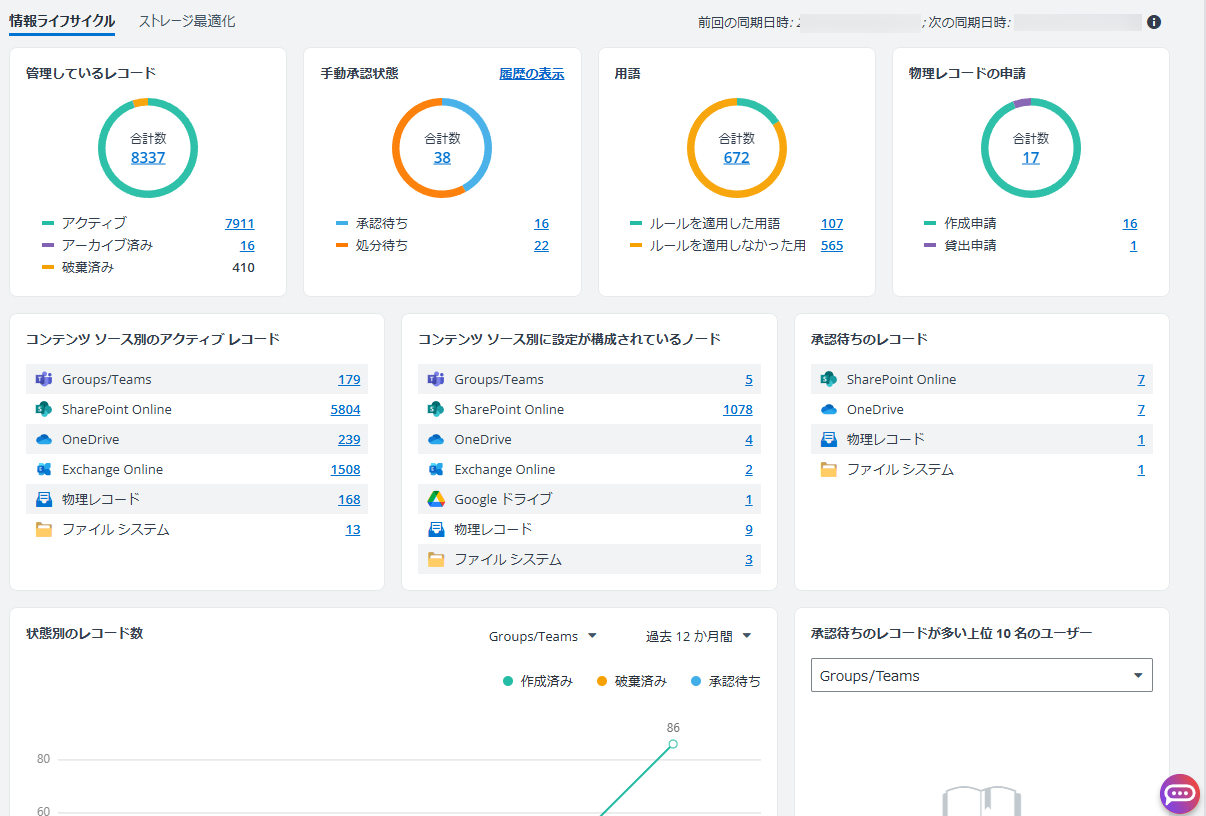Screen dimensions: 1206x816
Task: Click the アーカイブ済み legend label
Action: pos(107,245)
